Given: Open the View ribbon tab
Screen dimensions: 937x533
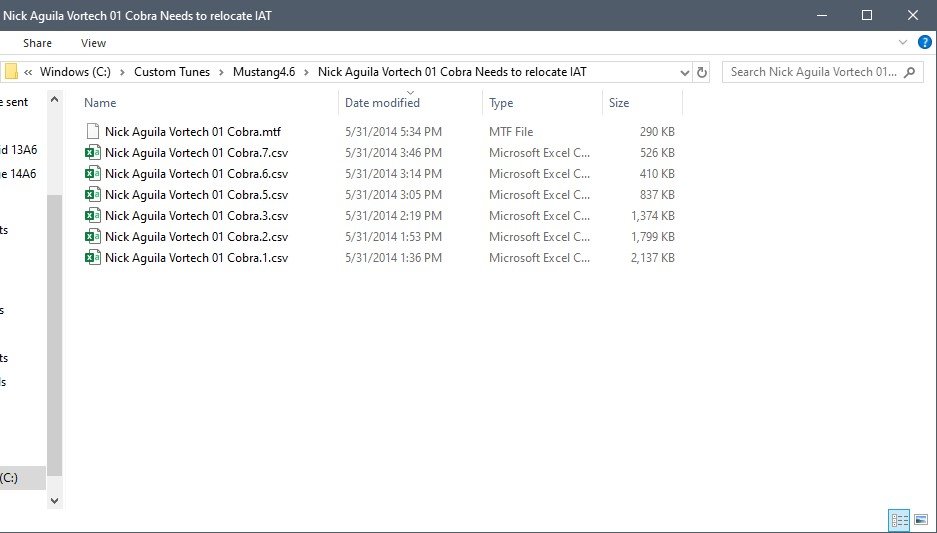Looking at the screenshot, I should click(x=93, y=43).
